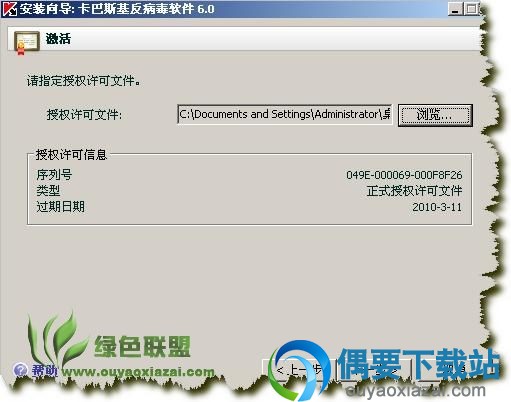511x402 pixels.
Task: Click the Kaspersky logo in title bar
Action: [x=9, y=9]
